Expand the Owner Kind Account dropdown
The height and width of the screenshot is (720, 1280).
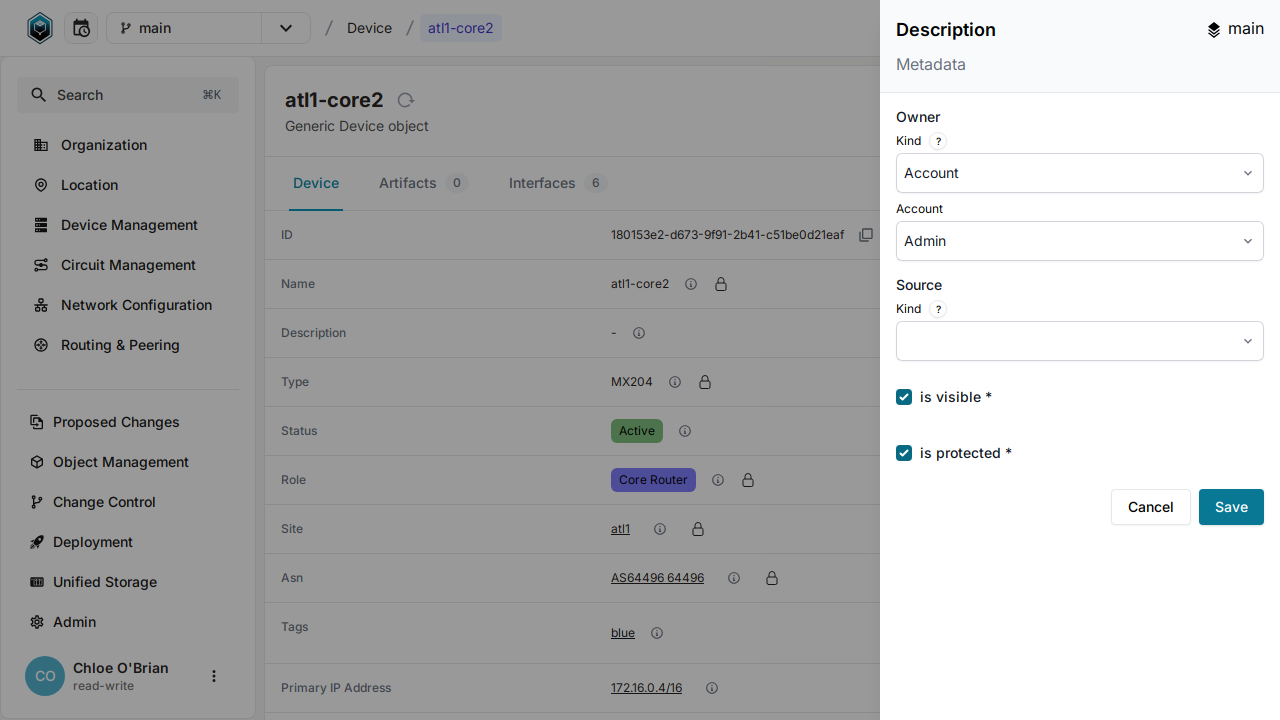(1079, 173)
